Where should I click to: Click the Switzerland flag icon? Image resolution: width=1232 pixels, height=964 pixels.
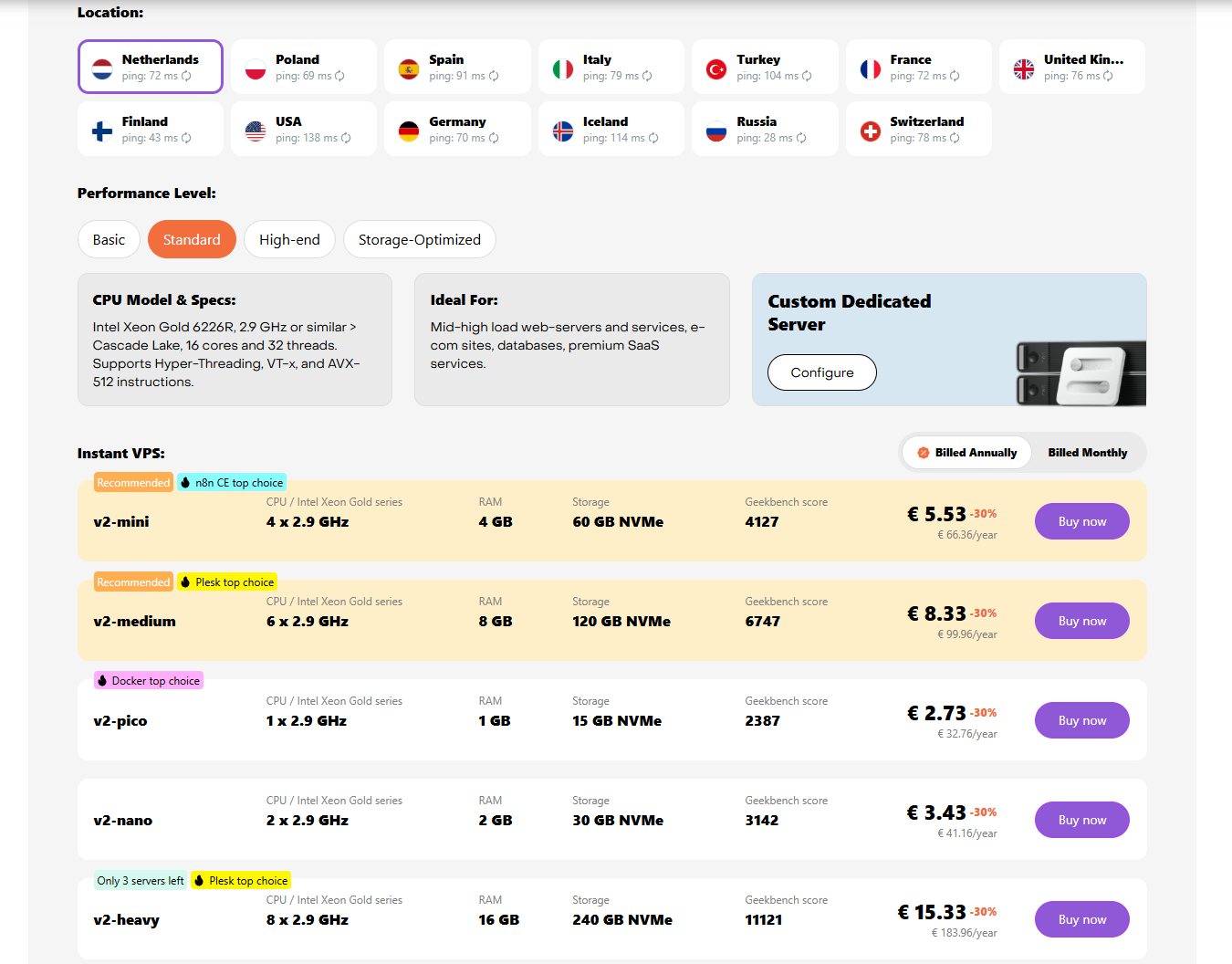(871, 131)
